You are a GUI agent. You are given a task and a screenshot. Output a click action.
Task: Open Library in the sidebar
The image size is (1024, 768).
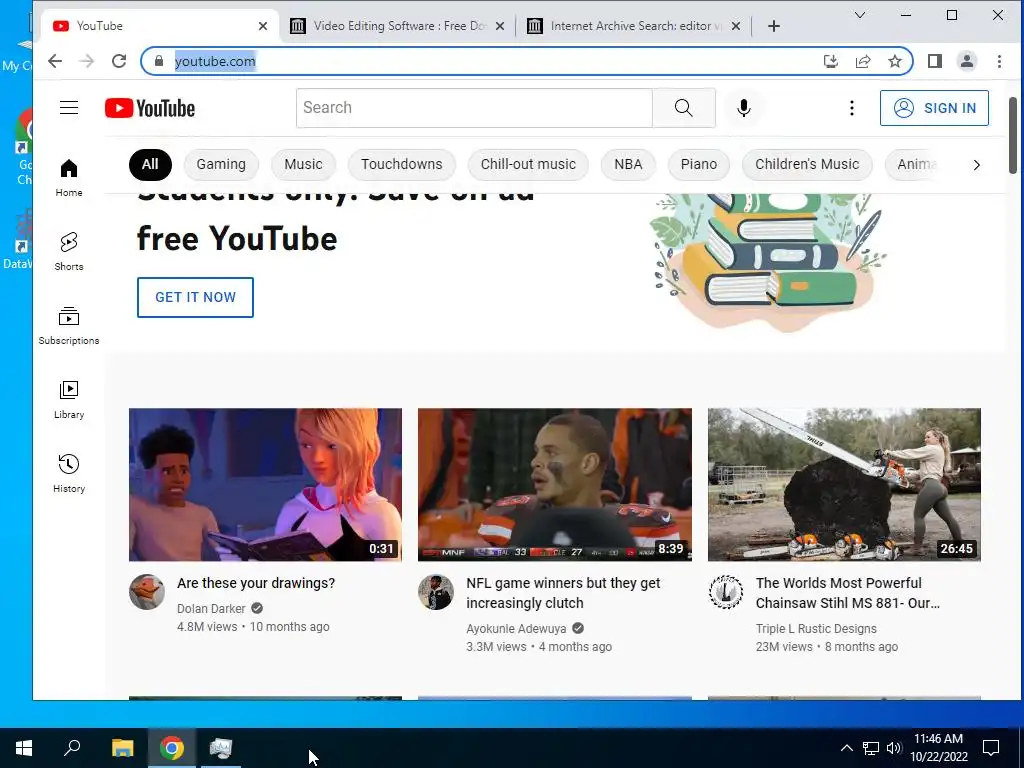tap(69, 400)
